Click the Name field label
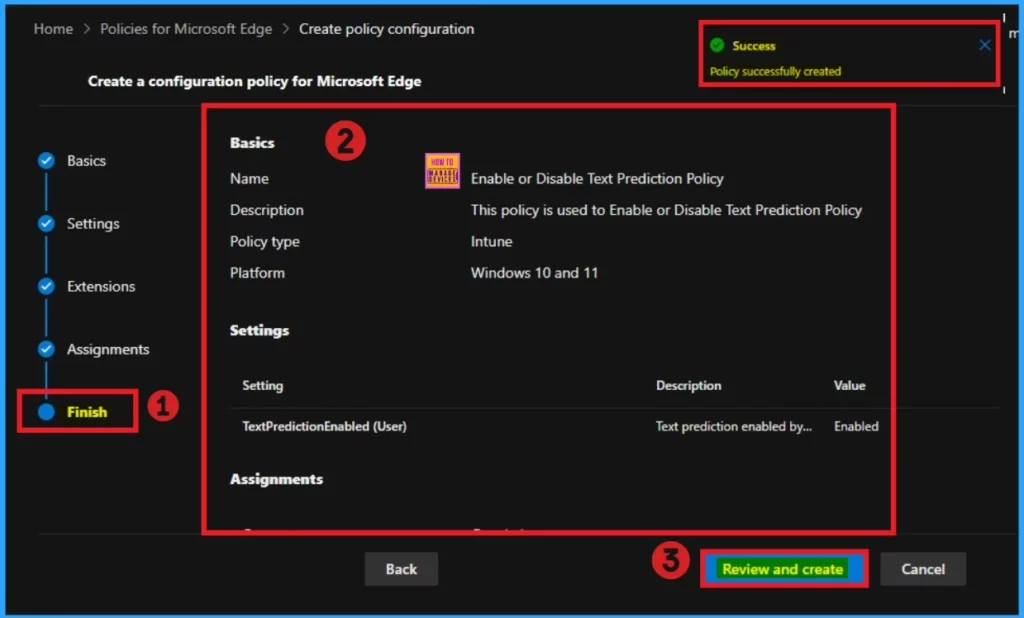Image resolution: width=1024 pixels, height=618 pixels. pyautogui.click(x=249, y=178)
